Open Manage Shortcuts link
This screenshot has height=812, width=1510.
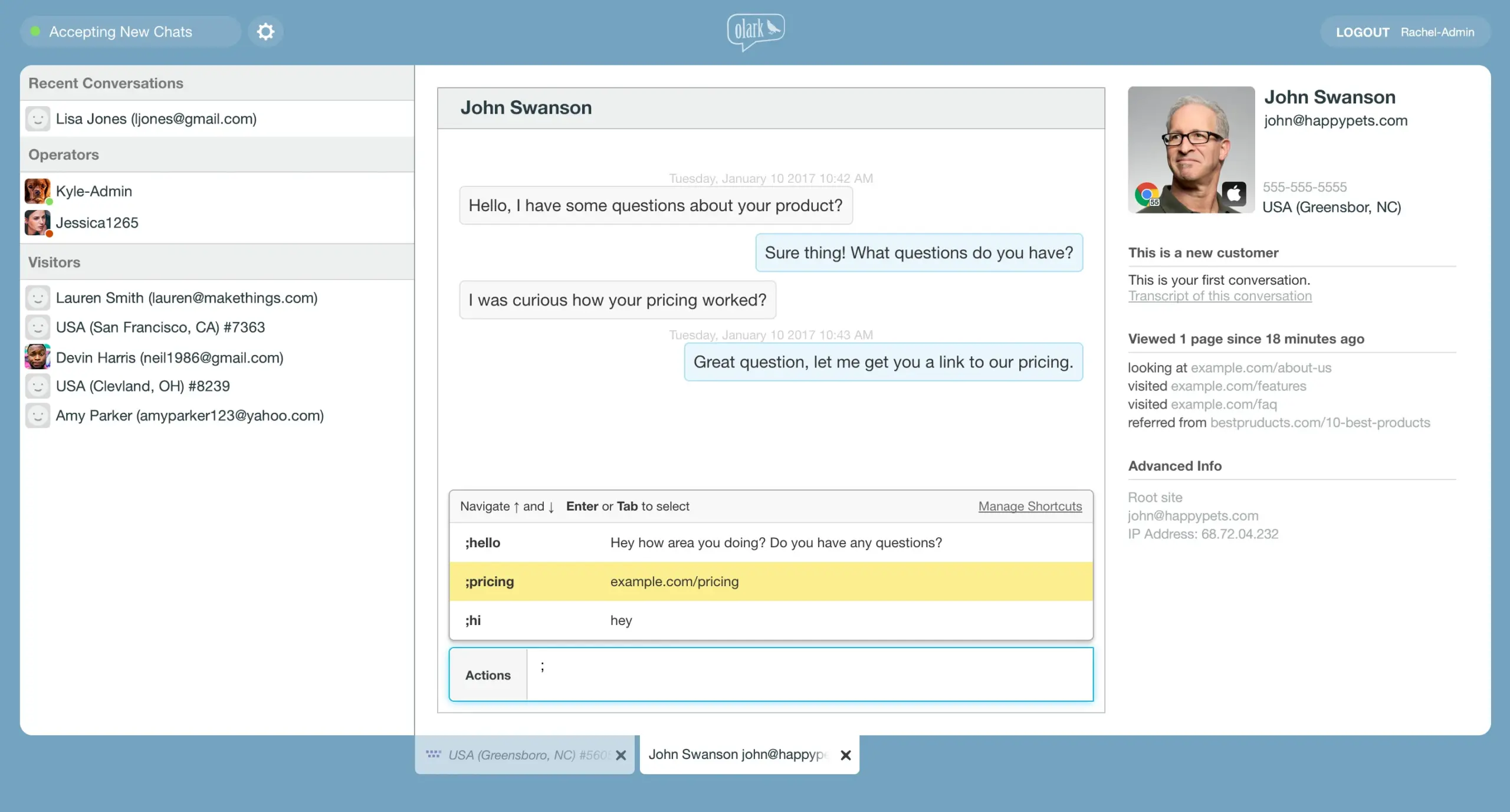pos(1030,507)
